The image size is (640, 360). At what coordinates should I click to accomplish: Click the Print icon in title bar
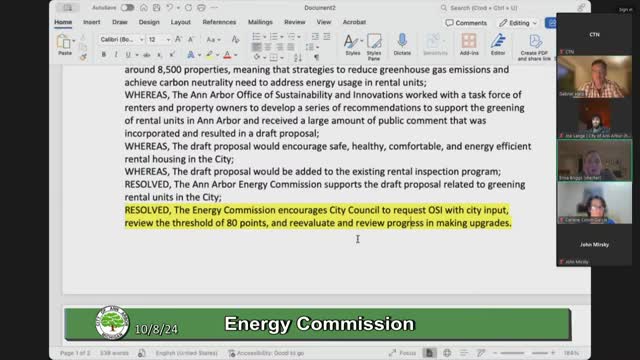pyautogui.click(x=201, y=8)
